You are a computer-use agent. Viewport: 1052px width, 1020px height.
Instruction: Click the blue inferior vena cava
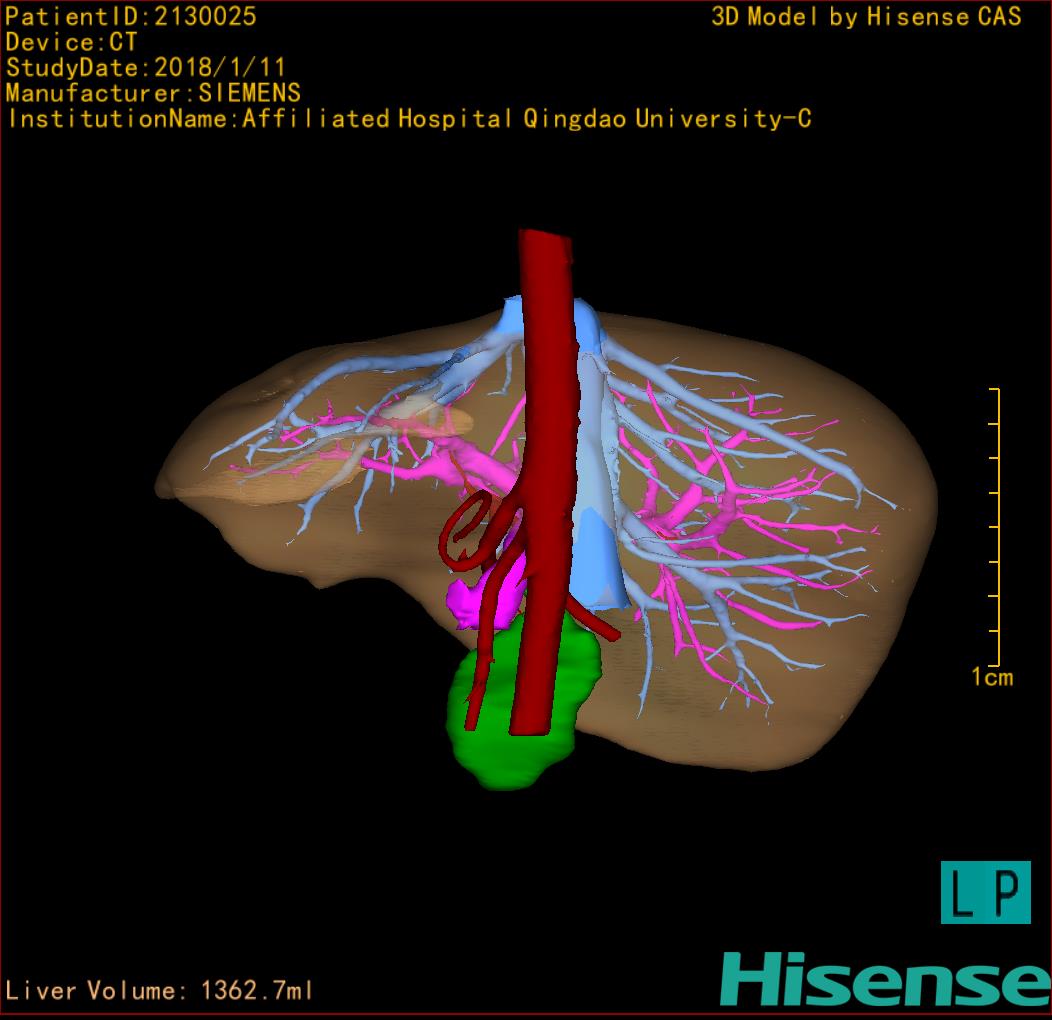(x=600, y=560)
